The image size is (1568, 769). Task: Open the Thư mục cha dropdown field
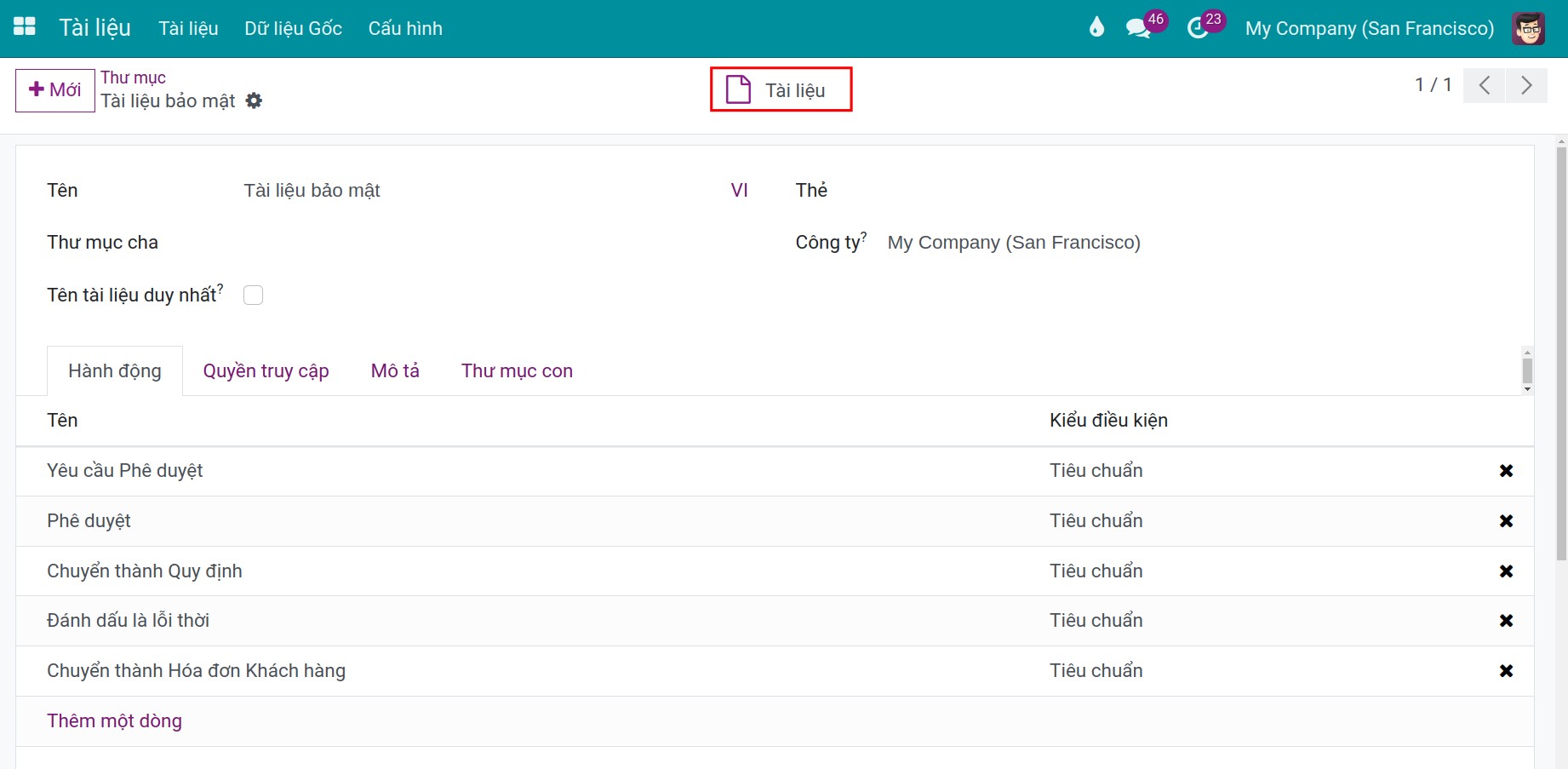click(x=494, y=243)
